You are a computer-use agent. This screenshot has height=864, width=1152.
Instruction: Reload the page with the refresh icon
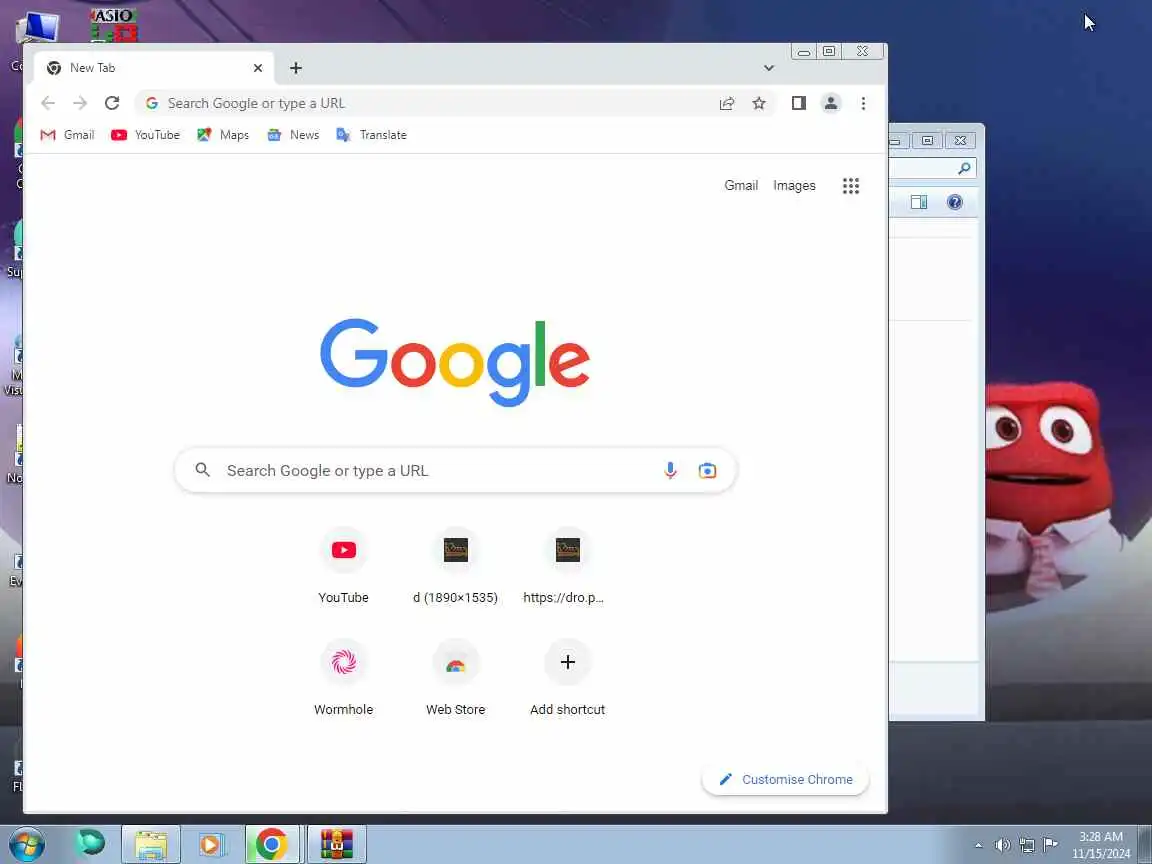point(112,104)
